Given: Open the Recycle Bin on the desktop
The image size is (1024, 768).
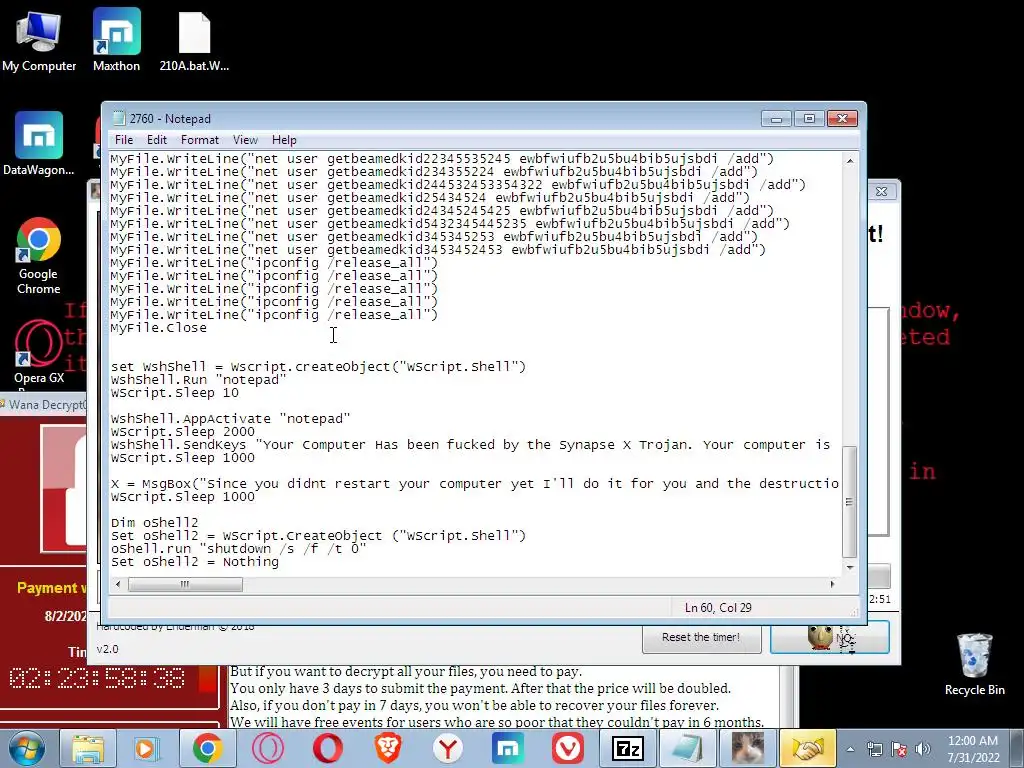Looking at the screenshot, I should (974, 664).
